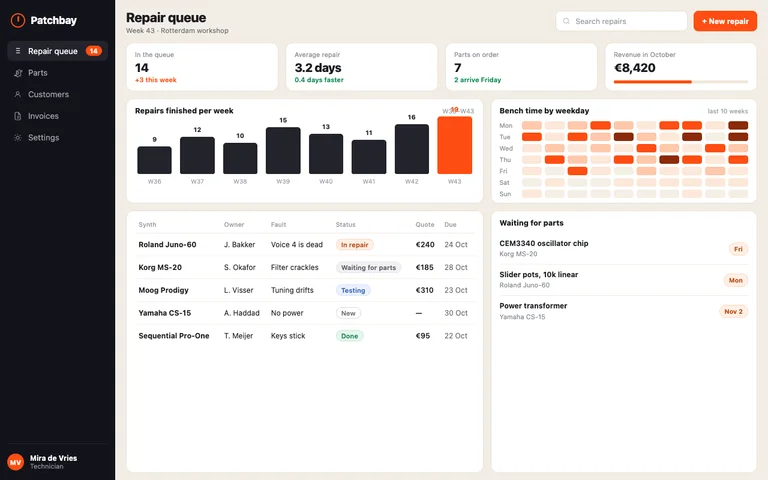
Task: Click the Patchbay logo icon
Action: point(18,20)
